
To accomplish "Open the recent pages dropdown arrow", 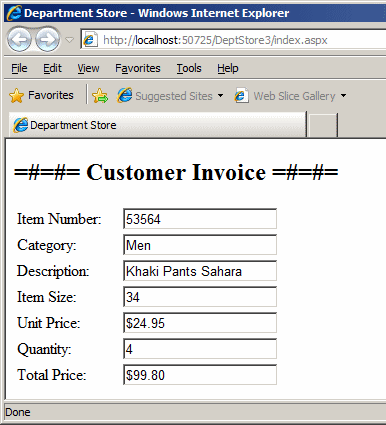I will [x=69, y=40].
